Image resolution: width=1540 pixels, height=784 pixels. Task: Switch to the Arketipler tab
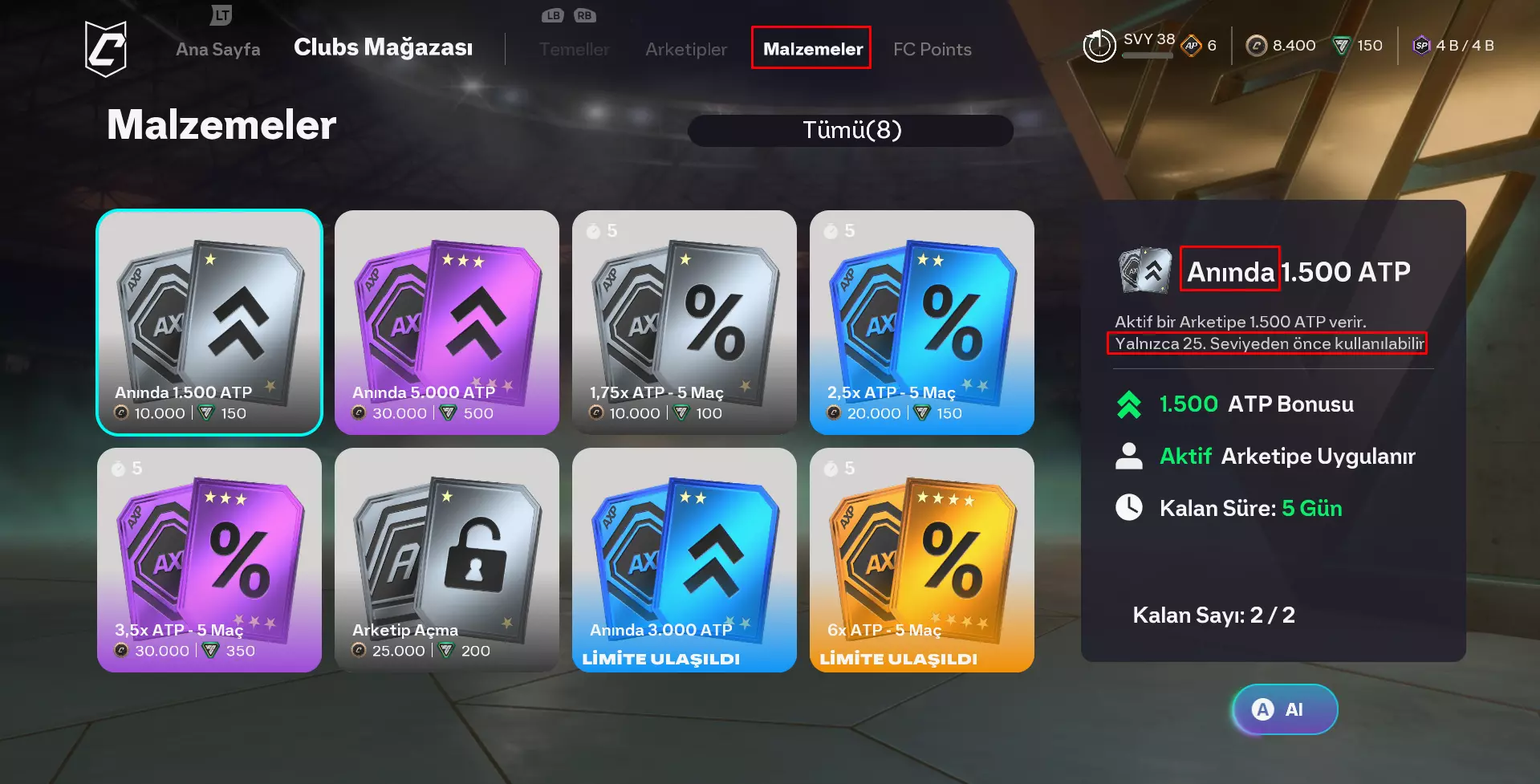point(686,49)
